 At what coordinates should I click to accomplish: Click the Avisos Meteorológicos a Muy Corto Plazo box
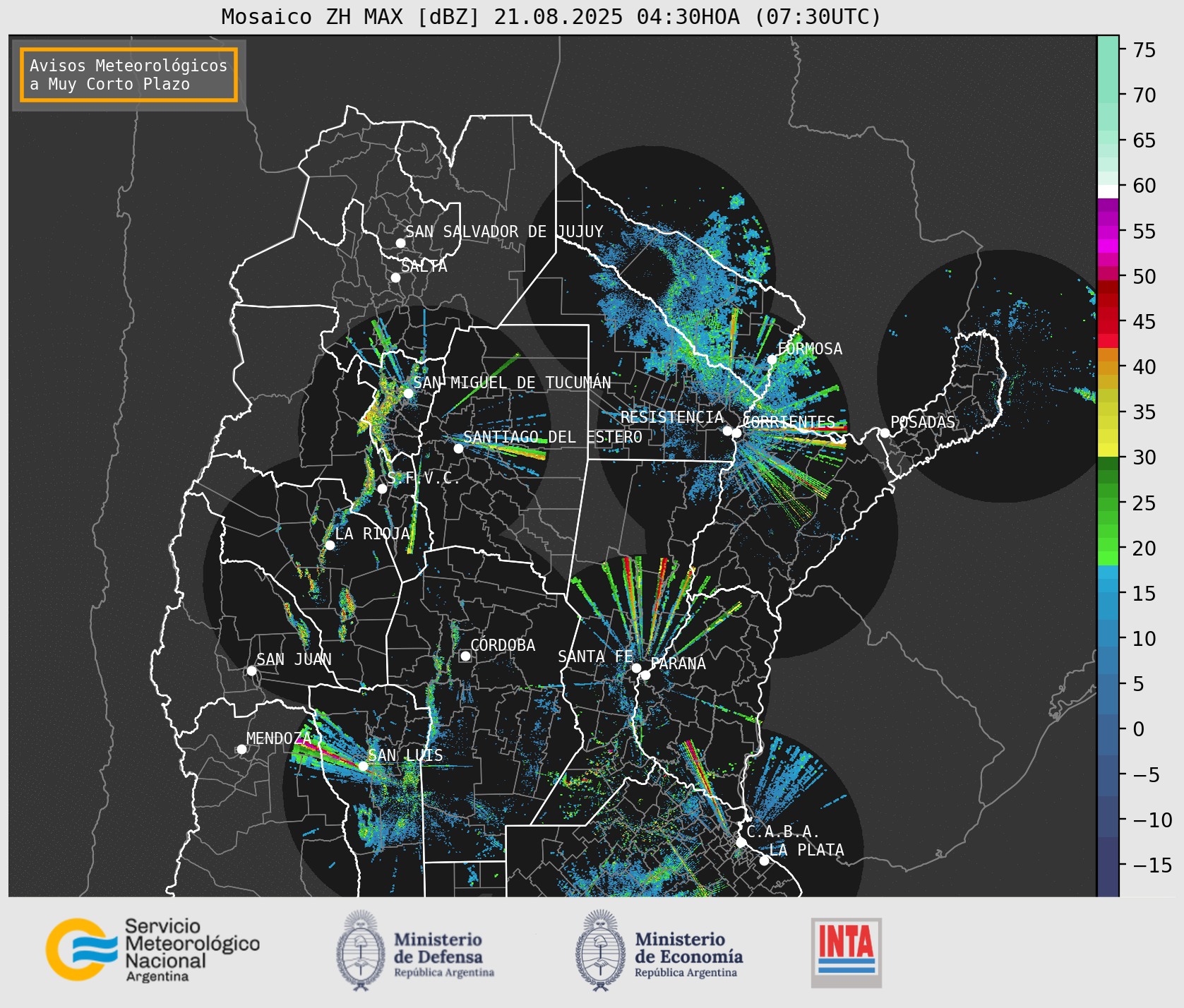(128, 75)
